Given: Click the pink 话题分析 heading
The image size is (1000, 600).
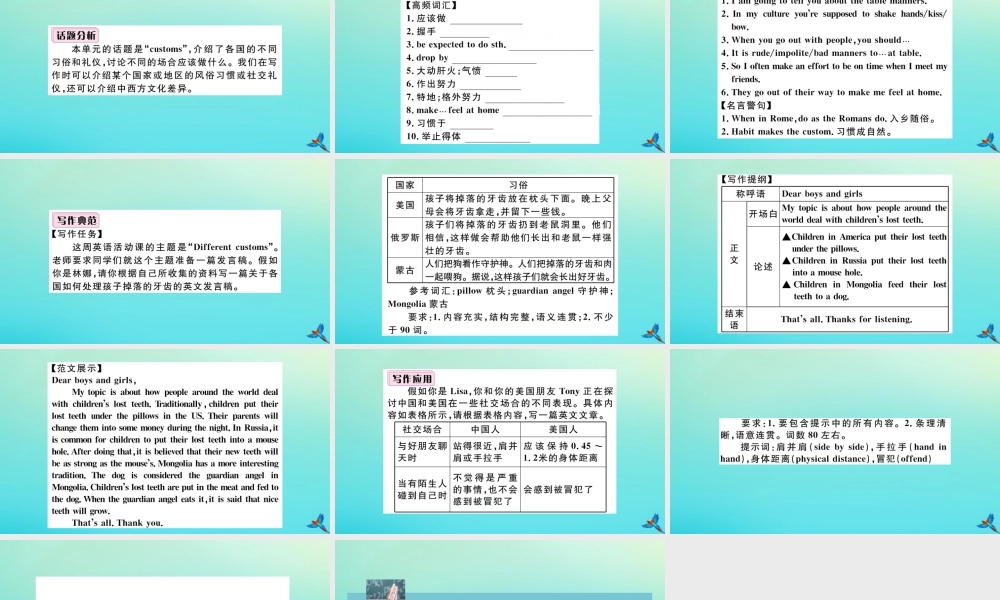Looking at the screenshot, I should [x=75, y=35].
